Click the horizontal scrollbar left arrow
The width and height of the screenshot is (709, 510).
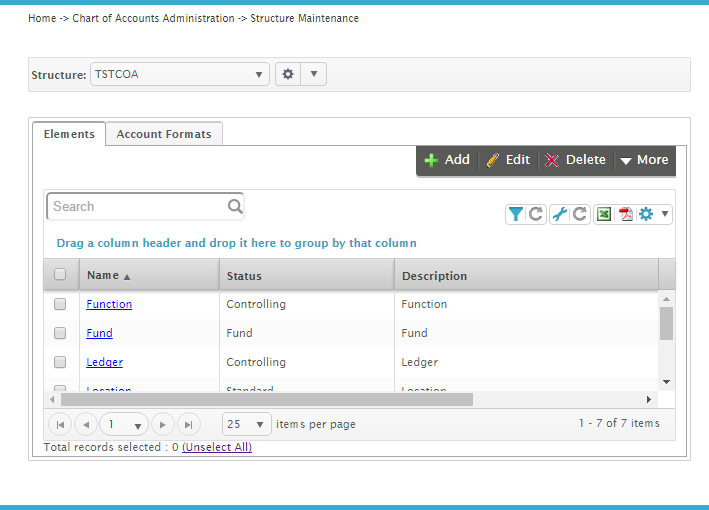coord(52,399)
